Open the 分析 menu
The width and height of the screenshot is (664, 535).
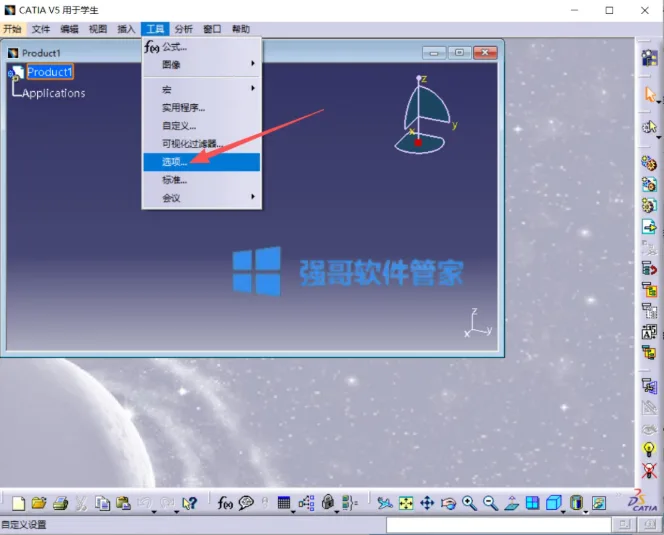coord(183,29)
